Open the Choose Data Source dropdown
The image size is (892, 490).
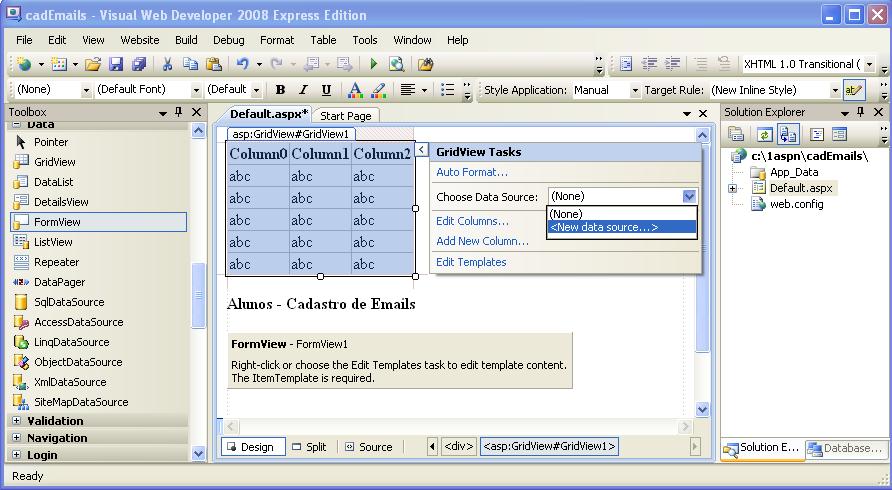[x=689, y=196]
